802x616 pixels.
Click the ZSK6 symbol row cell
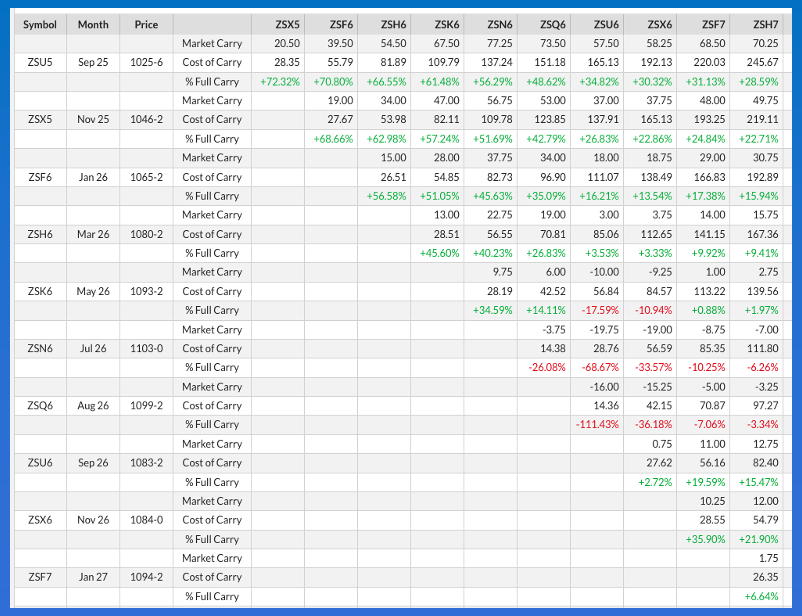coord(40,291)
